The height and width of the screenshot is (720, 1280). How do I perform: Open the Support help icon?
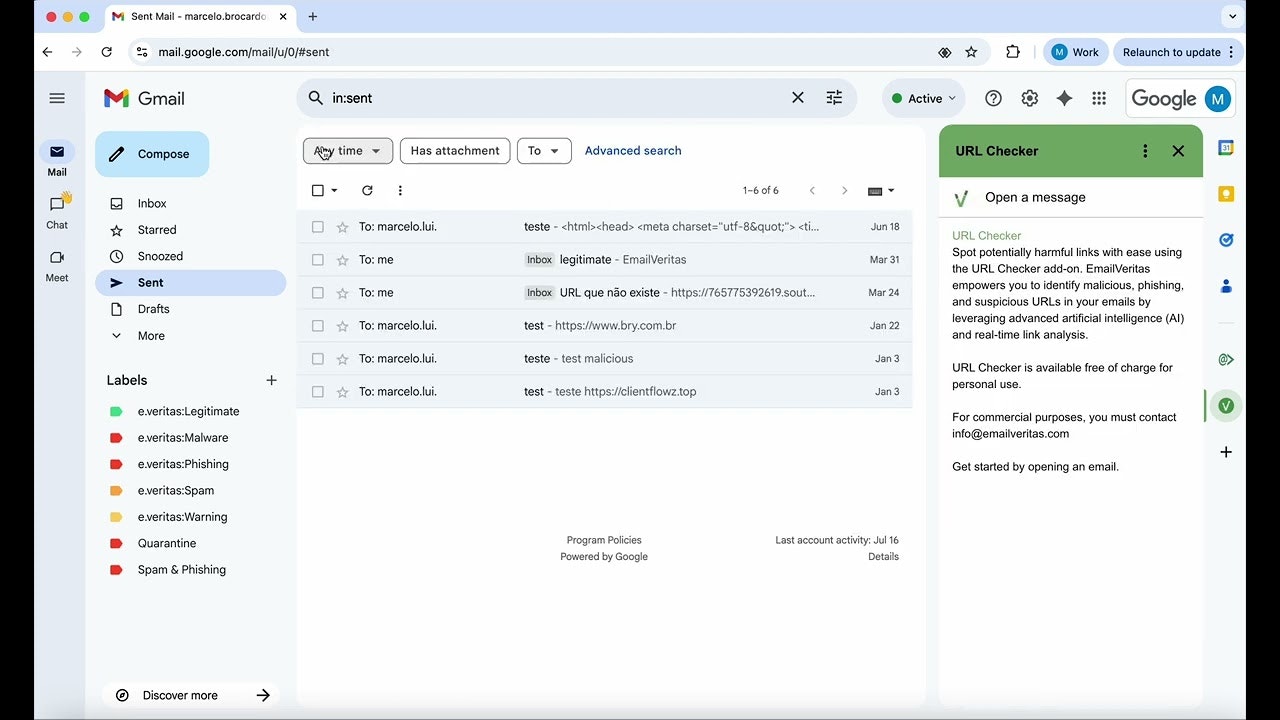coord(993,98)
